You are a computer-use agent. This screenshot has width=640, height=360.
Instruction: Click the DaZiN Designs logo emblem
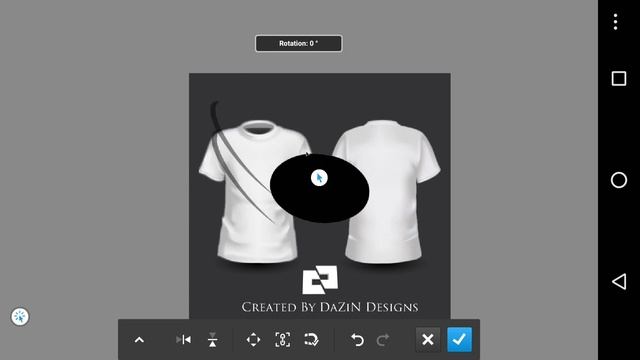point(320,280)
